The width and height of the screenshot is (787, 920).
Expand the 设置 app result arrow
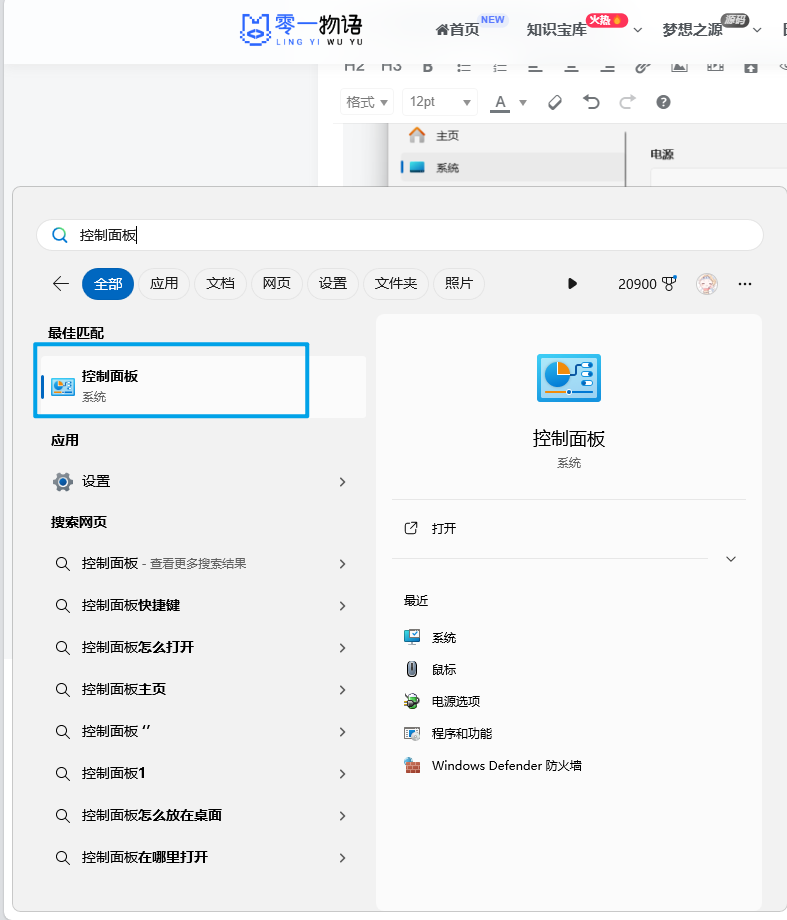342,482
